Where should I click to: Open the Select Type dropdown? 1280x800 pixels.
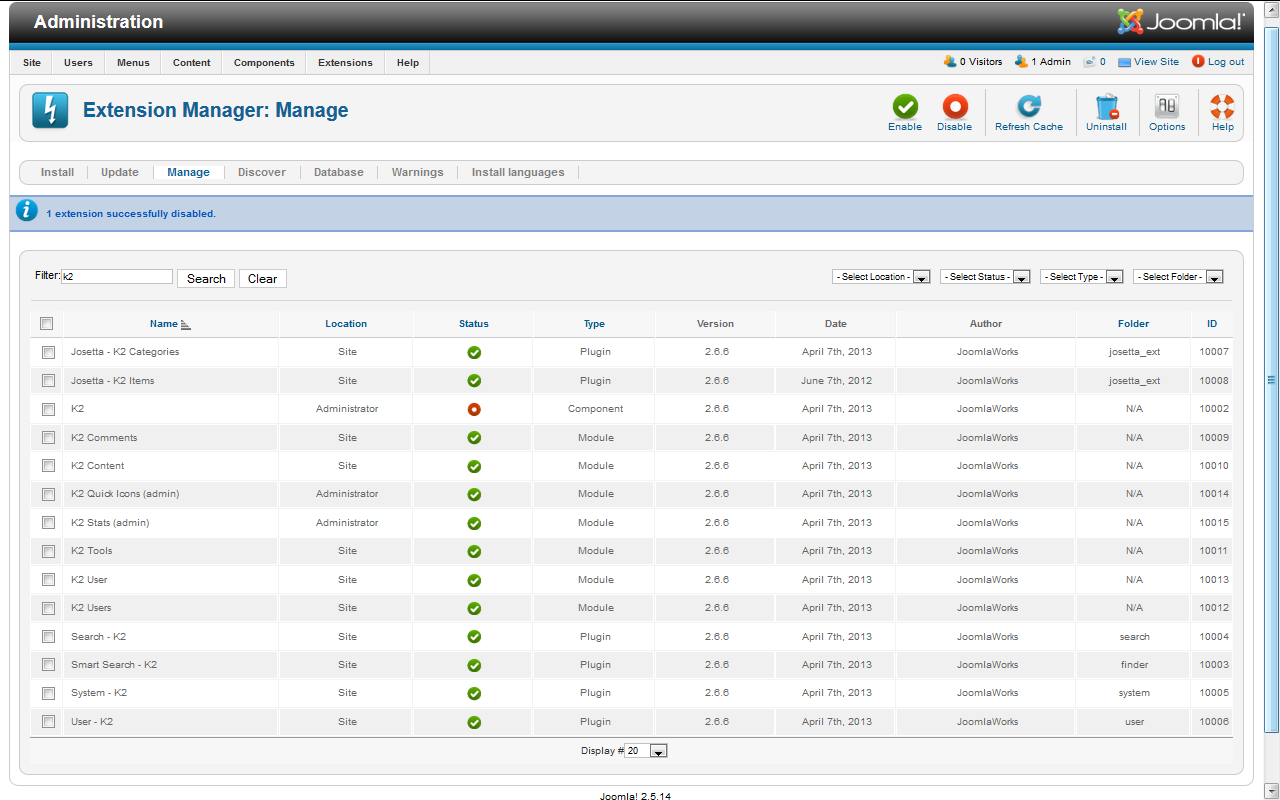coord(1082,277)
